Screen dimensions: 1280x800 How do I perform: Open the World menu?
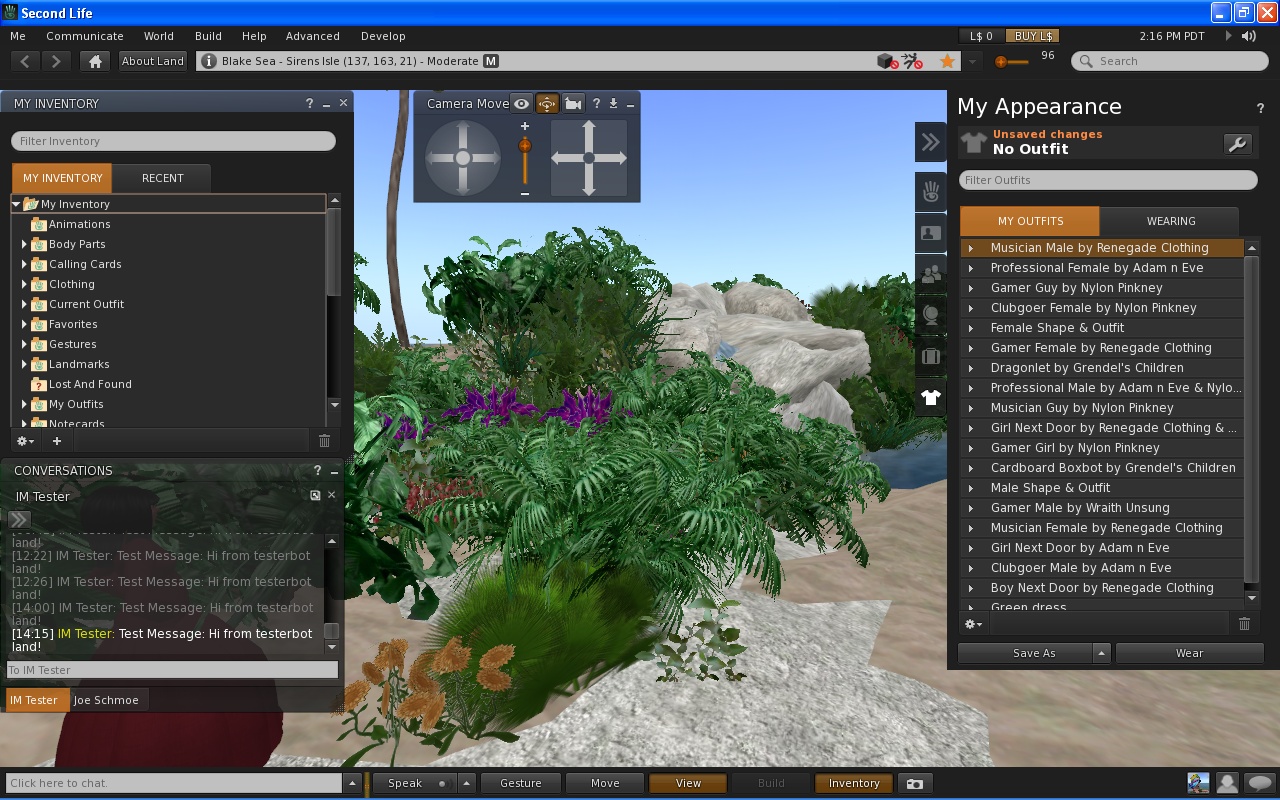158,36
